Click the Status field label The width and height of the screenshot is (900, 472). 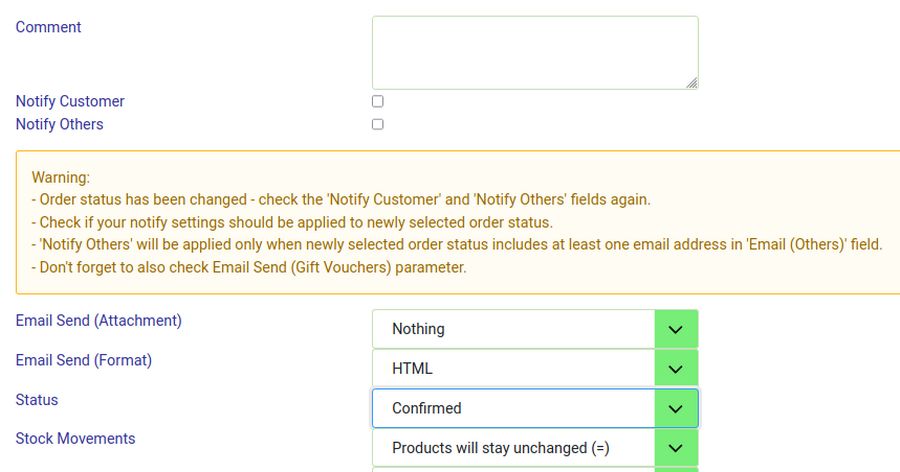pyautogui.click(x=37, y=400)
